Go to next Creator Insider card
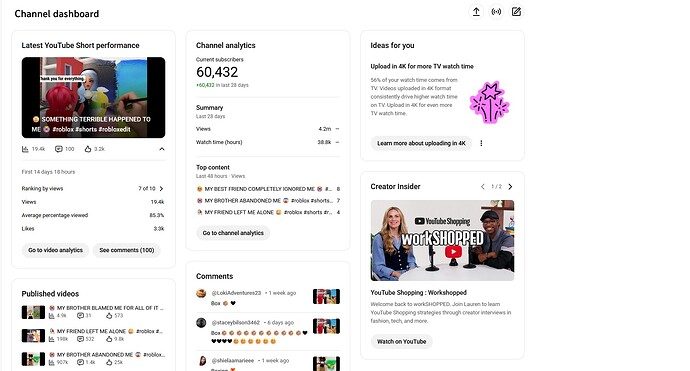Screen dimensions: 690x371 (510, 187)
